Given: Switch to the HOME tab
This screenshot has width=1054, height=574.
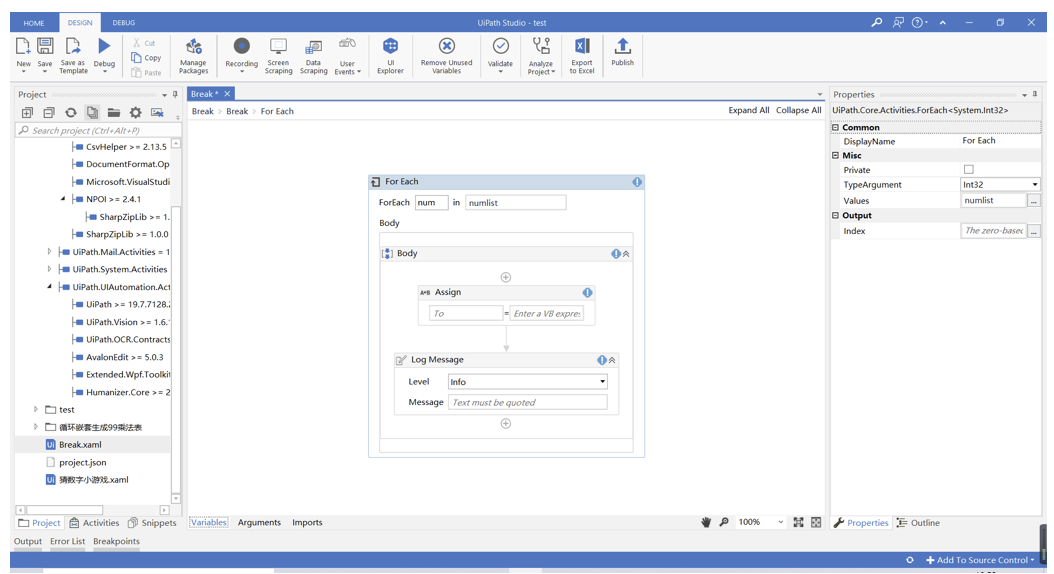Looking at the screenshot, I should click(x=34, y=23).
